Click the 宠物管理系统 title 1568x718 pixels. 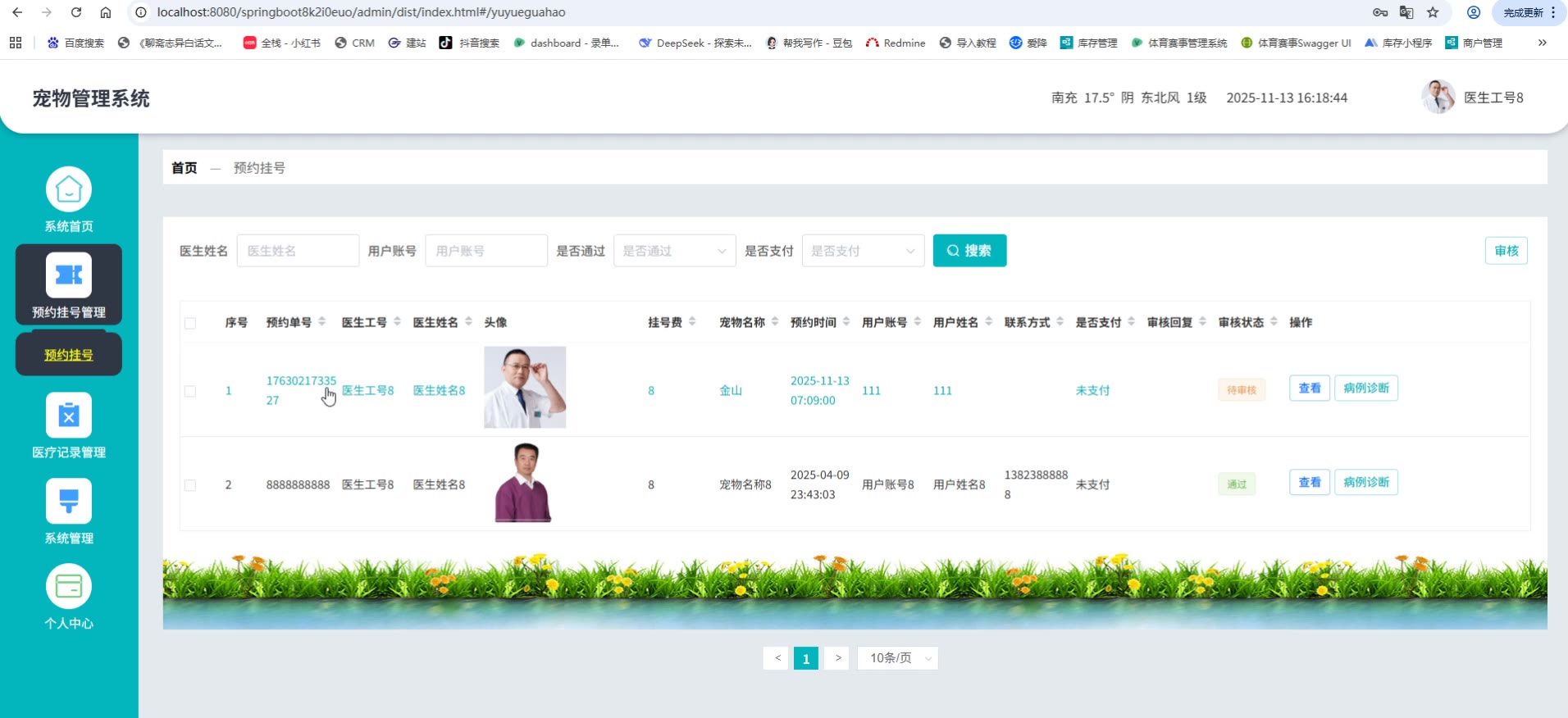pos(91,98)
